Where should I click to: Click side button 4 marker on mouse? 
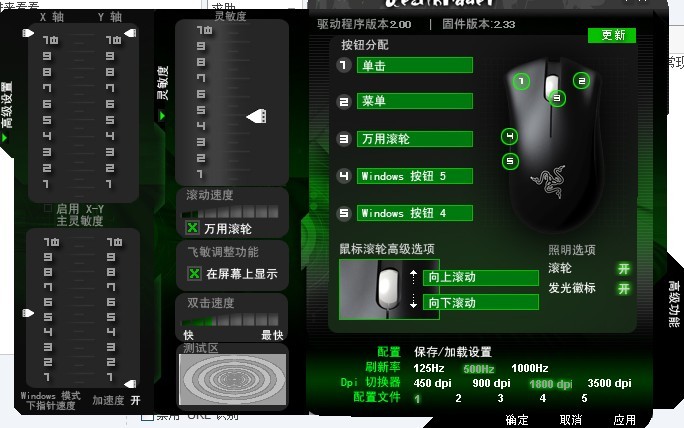(510, 137)
